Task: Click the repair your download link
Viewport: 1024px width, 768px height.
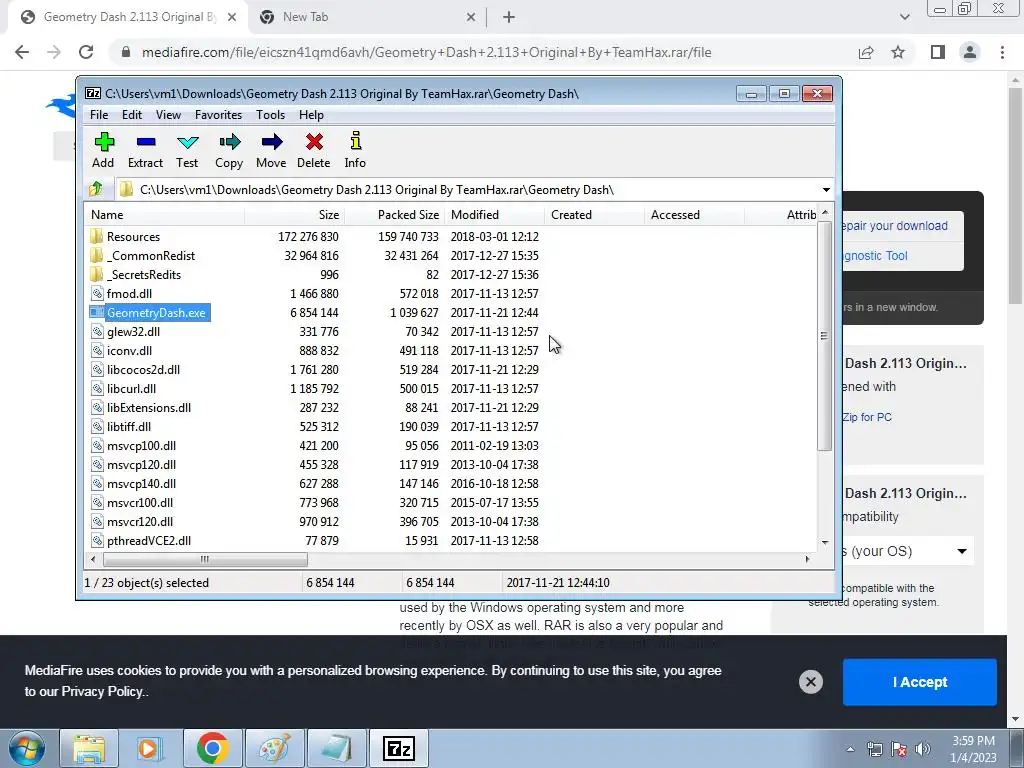Action: pyautogui.click(x=895, y=226)
